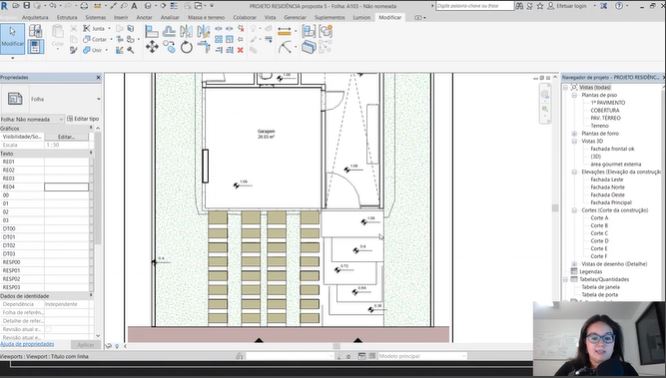The image size is (666, 378).
Task: Switch to the Vista ribbon tab
Action: (270, 17)
